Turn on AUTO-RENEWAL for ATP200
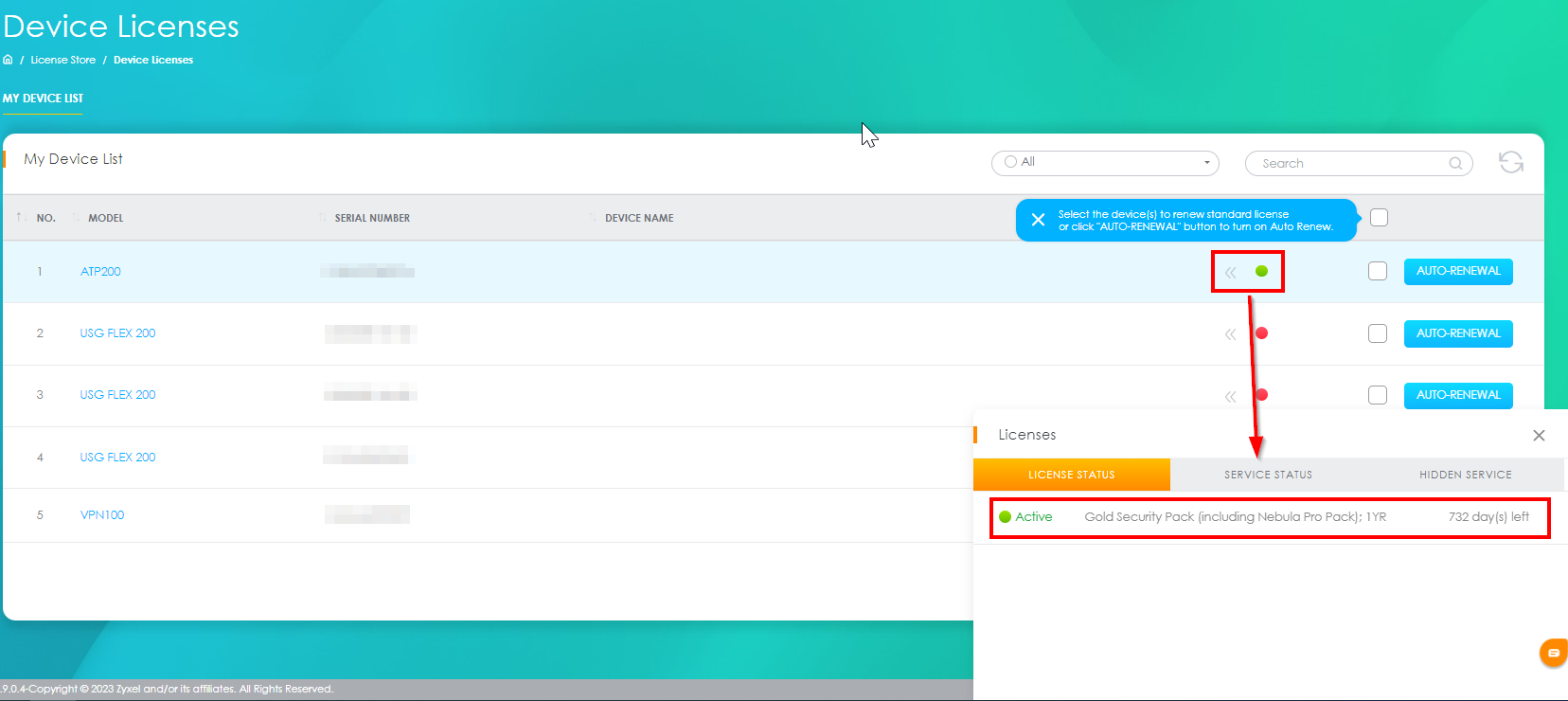This screenshot has height=701, width=1568. tap(1458, 271)
